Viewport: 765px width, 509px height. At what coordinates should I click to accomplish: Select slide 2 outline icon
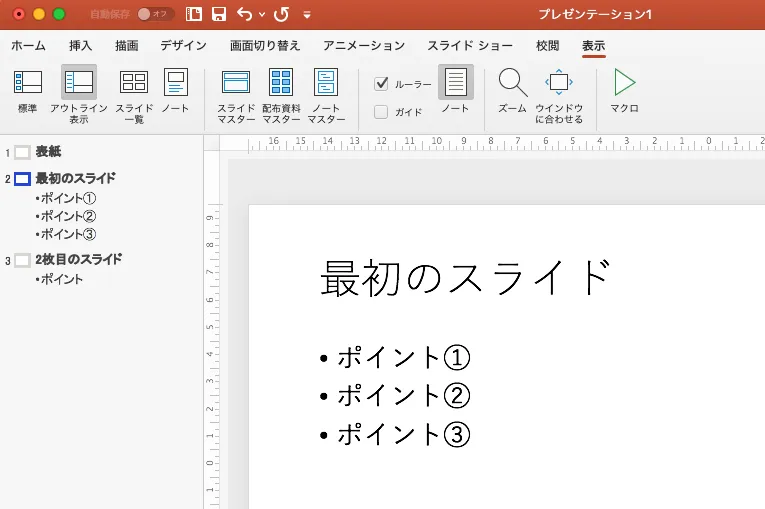(22, 179)
